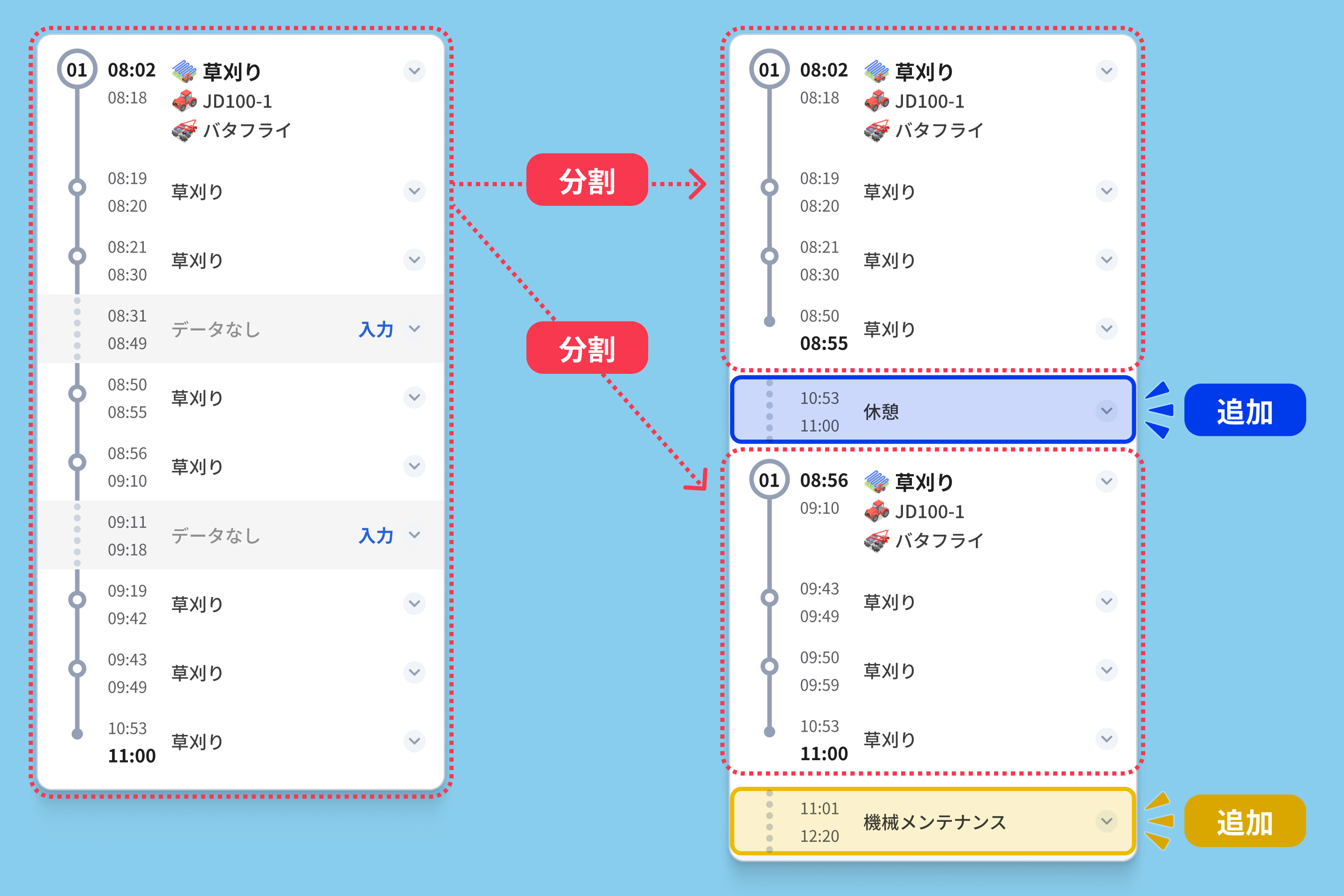Click JD100-1 text in the right panel's 08:56 card
1344x896 pixels.
point(929,511)
